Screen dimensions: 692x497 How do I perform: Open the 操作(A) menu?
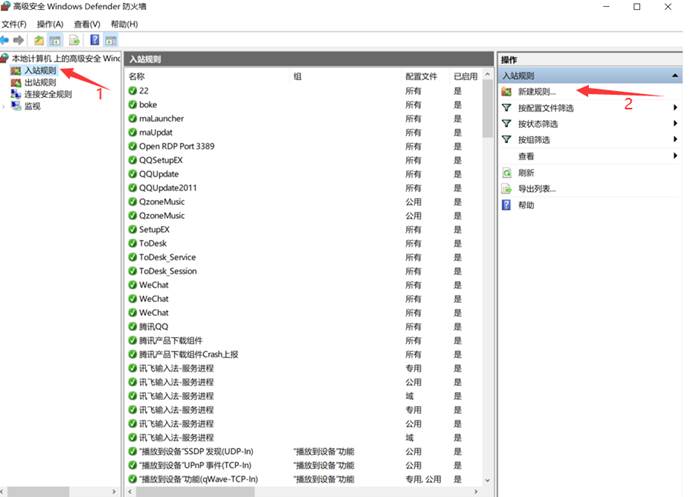pyautogui.click(x=50, y=24)
